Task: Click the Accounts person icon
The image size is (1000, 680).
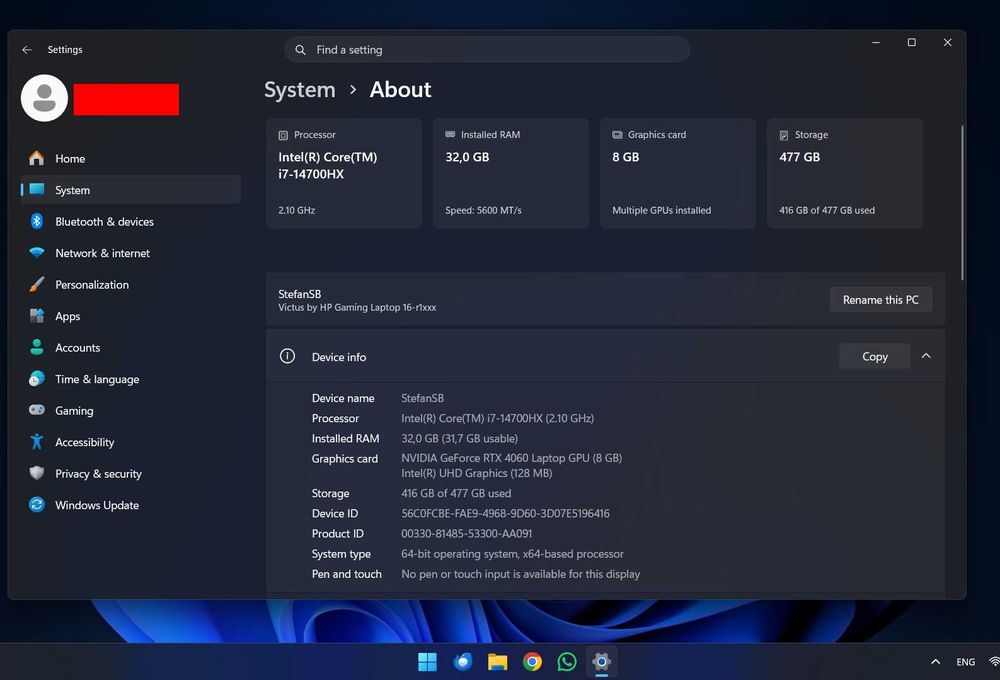Action: click(37, 347)
